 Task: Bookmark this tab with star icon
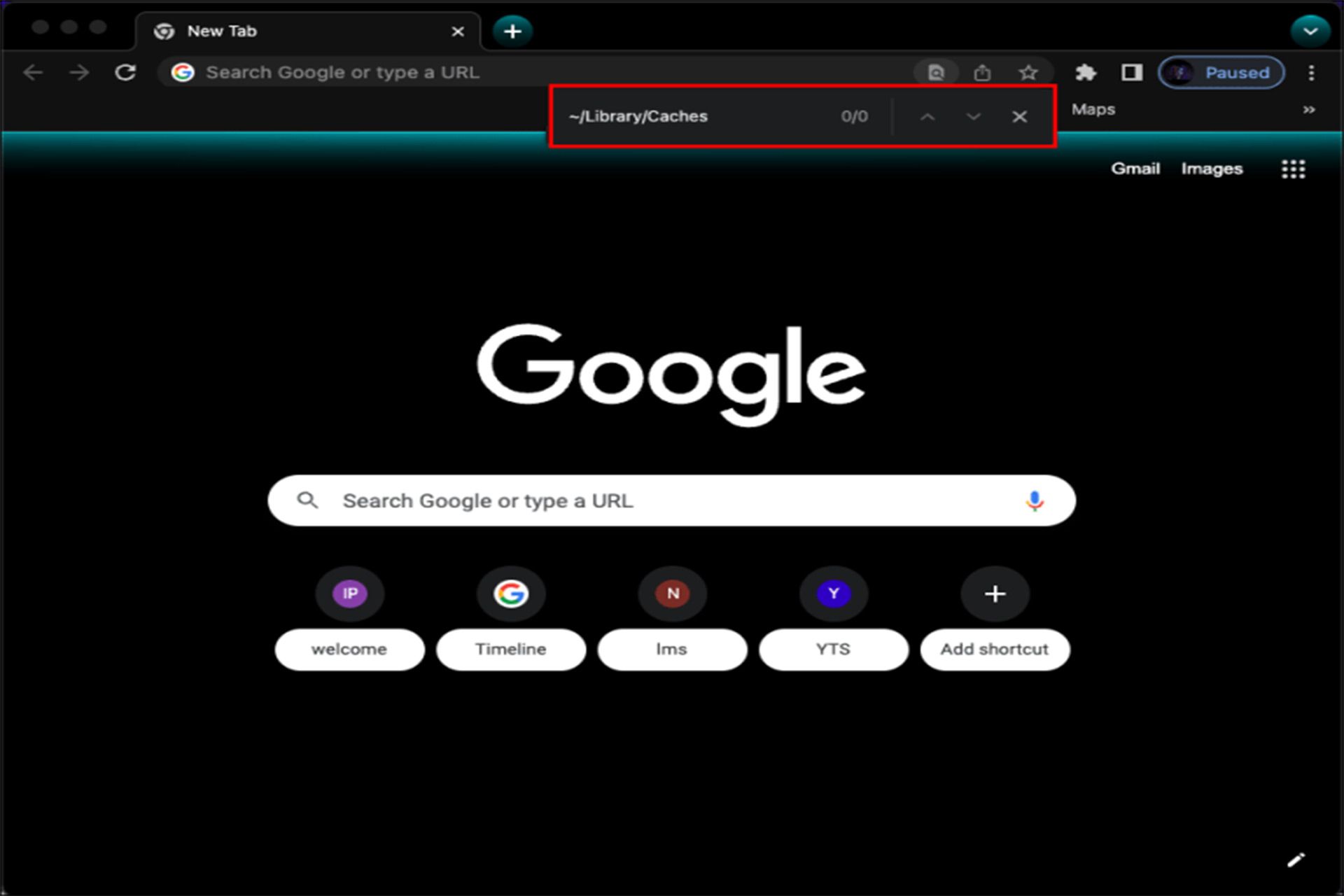tap(1028, 72)
